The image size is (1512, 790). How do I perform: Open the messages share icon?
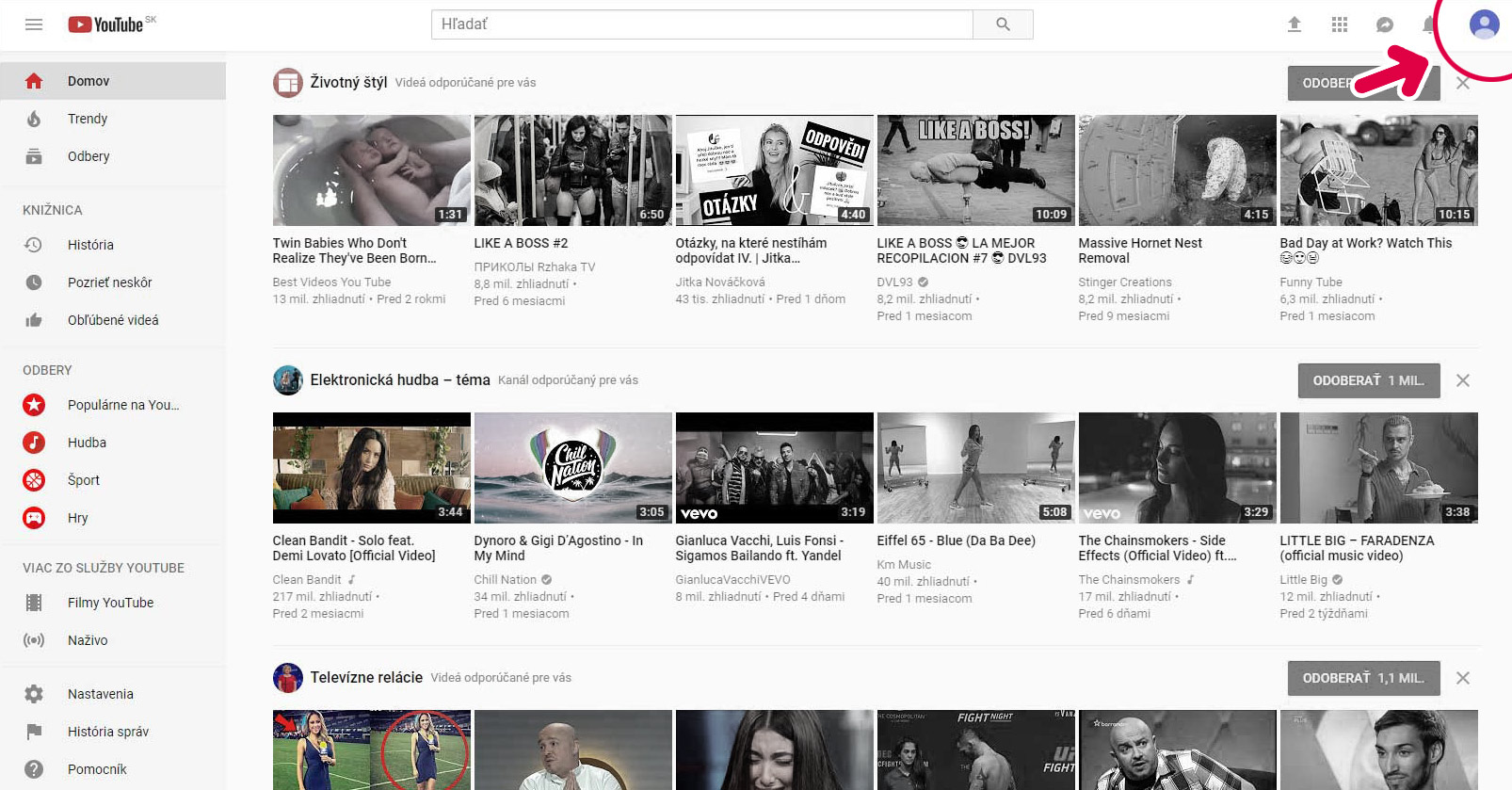point(1385,24)
